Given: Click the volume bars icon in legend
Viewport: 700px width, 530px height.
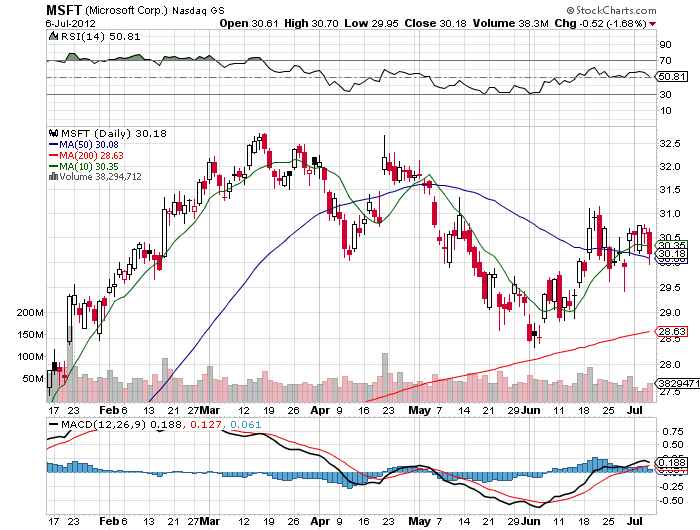Looking at the screenshot, I should 53,176.
